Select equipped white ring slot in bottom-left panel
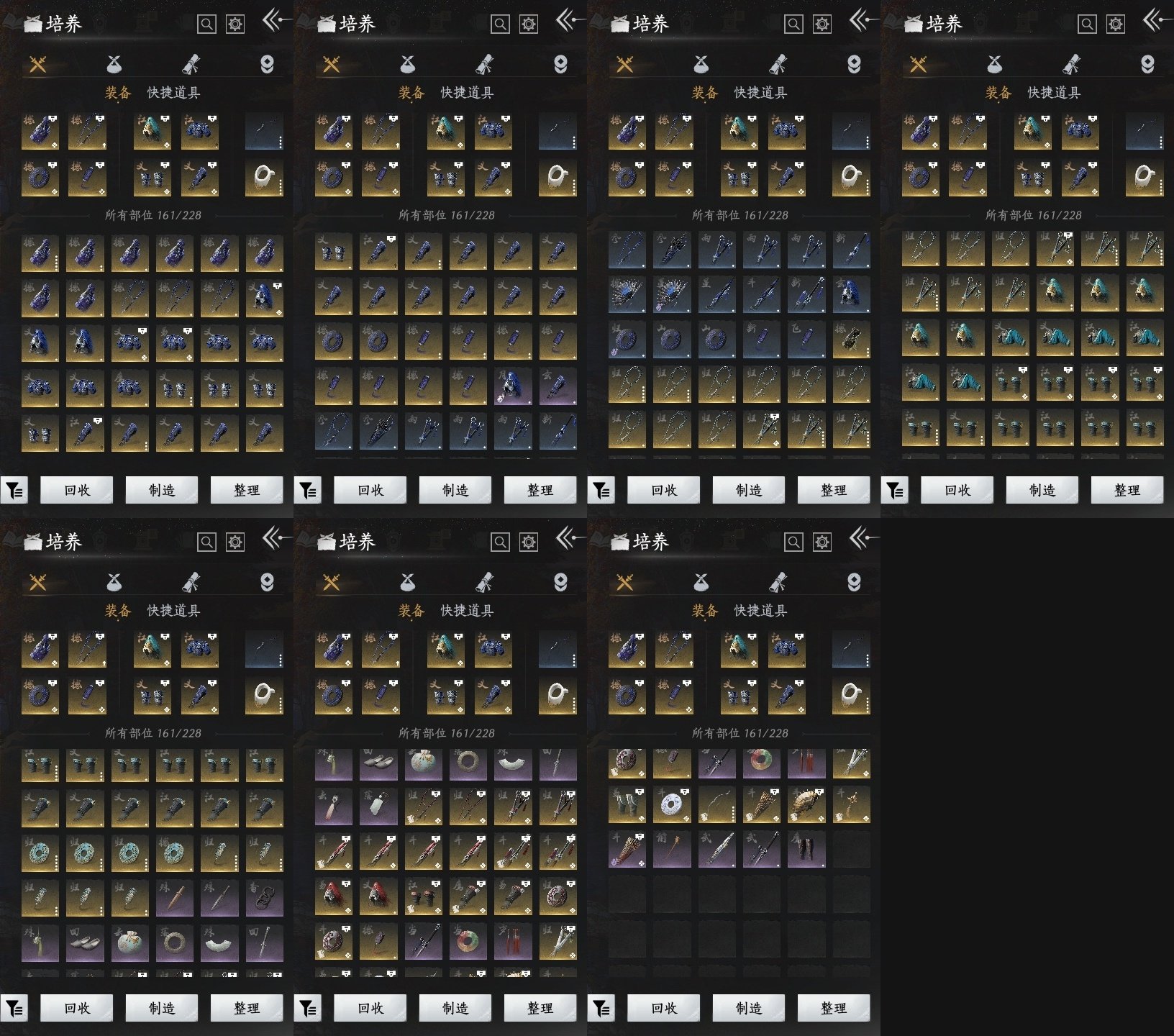 [x=264, y=695]
